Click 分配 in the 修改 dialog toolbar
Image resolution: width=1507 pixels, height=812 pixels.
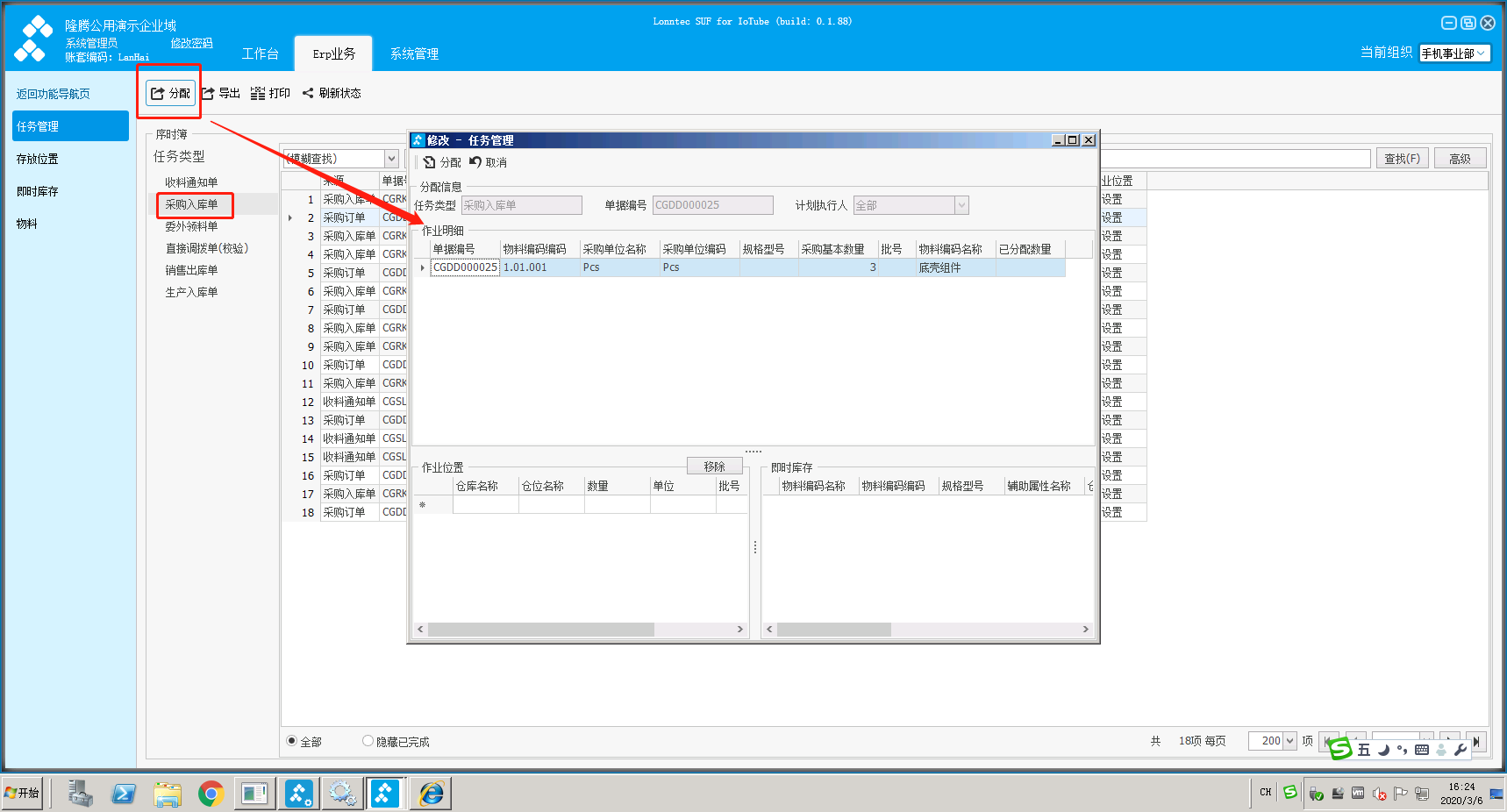442,162
